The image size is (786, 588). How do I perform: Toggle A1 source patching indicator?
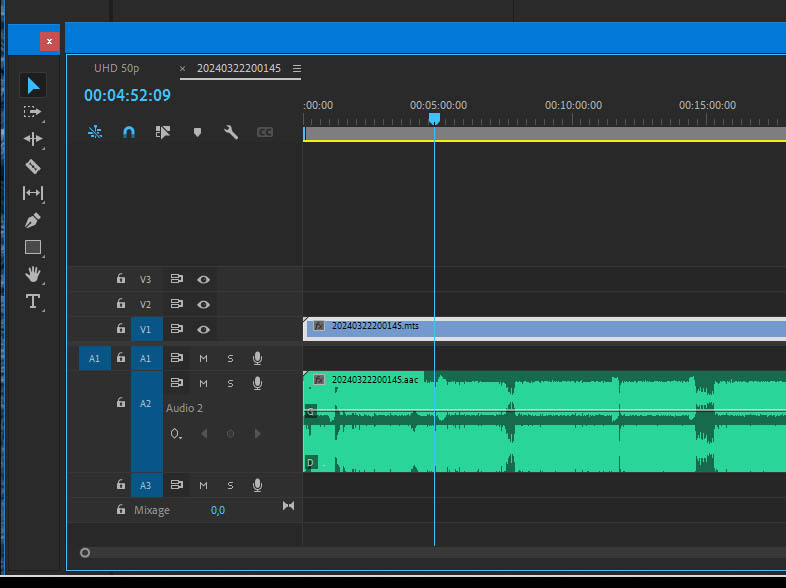click(x=95, y=358)
